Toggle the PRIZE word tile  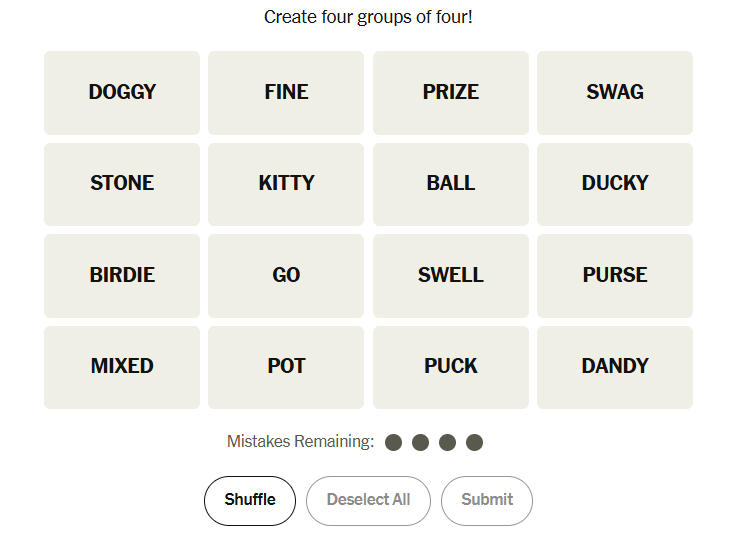451,92
